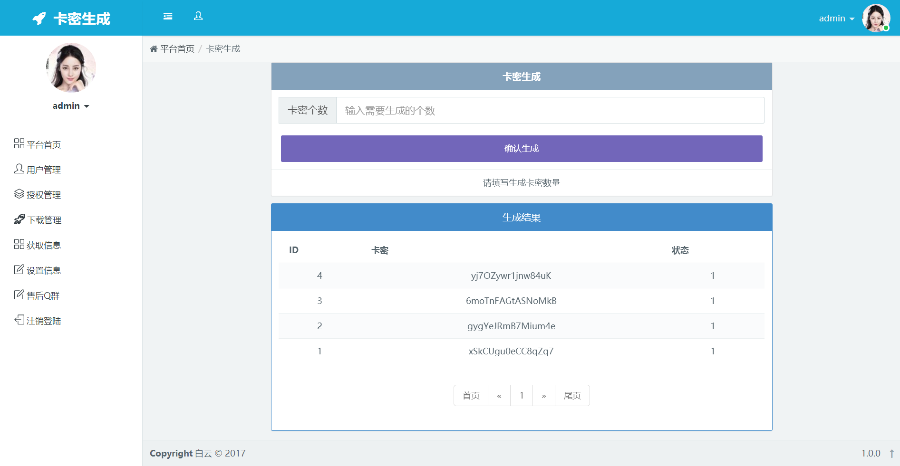The image size is (900, 466).
Task: Click the 平台首页 grid icon in the sidebar
Action: [x=18, y=144]
